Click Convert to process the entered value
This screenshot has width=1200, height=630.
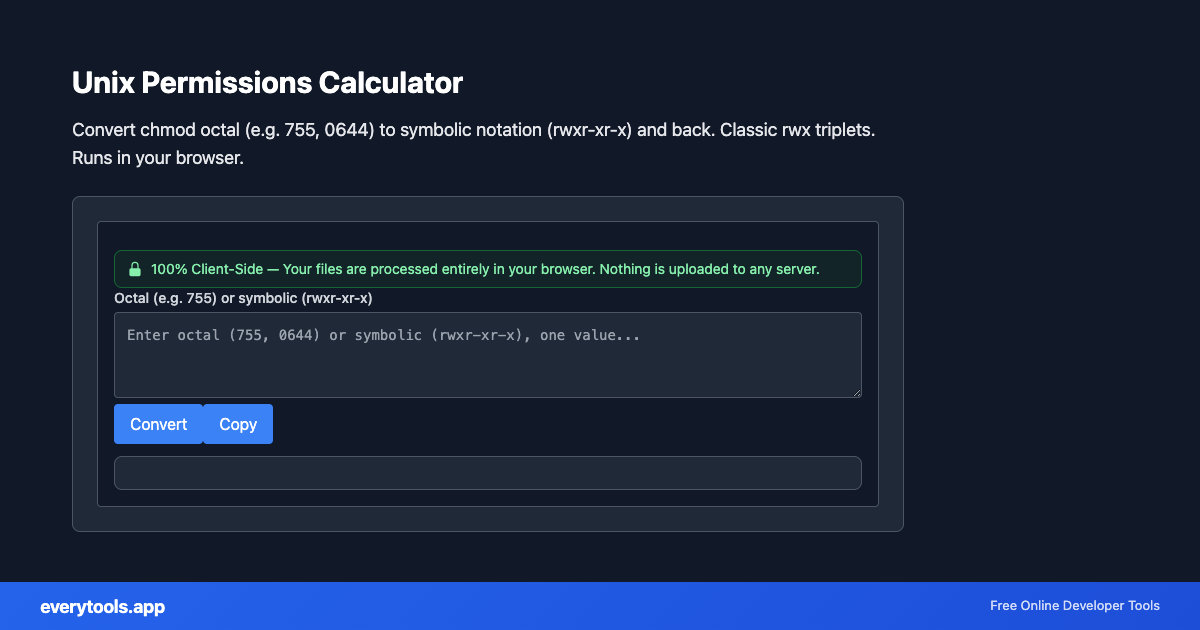(158, 423)
